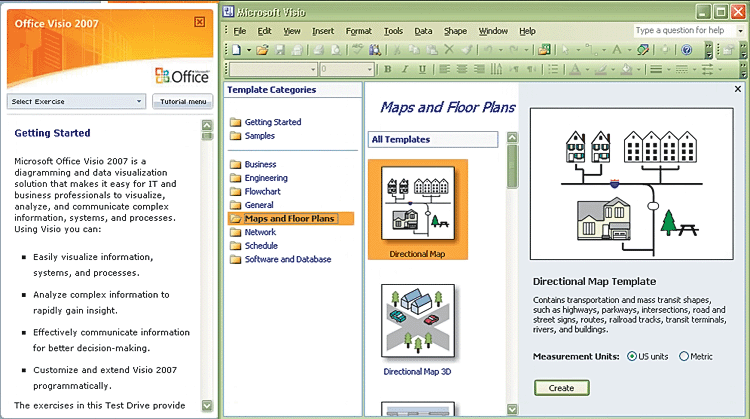The height and width of the screenshot is (419, 750).
Task: Click the Line Color pen icon
Action: coord(601,69)
